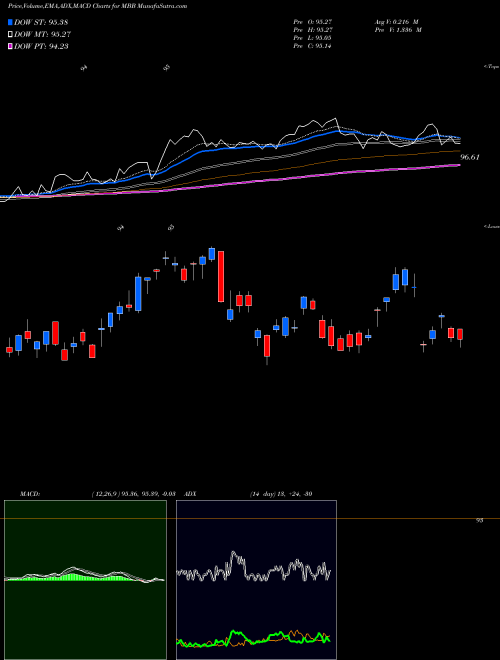This screenshot has height=660, width=500.
Task: Click the MACD: panel label
Action: point(30,494)
